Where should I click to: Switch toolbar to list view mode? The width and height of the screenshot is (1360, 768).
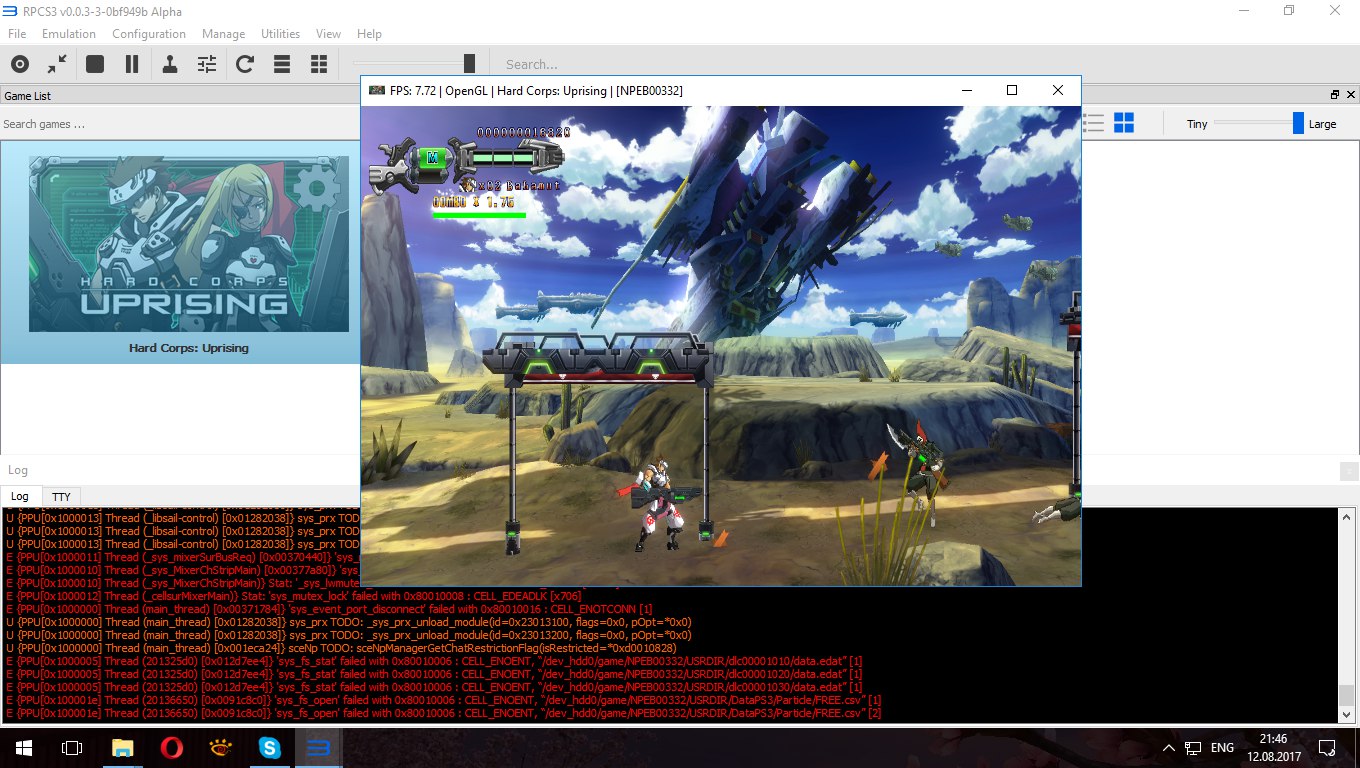click(x=282, y=64)
